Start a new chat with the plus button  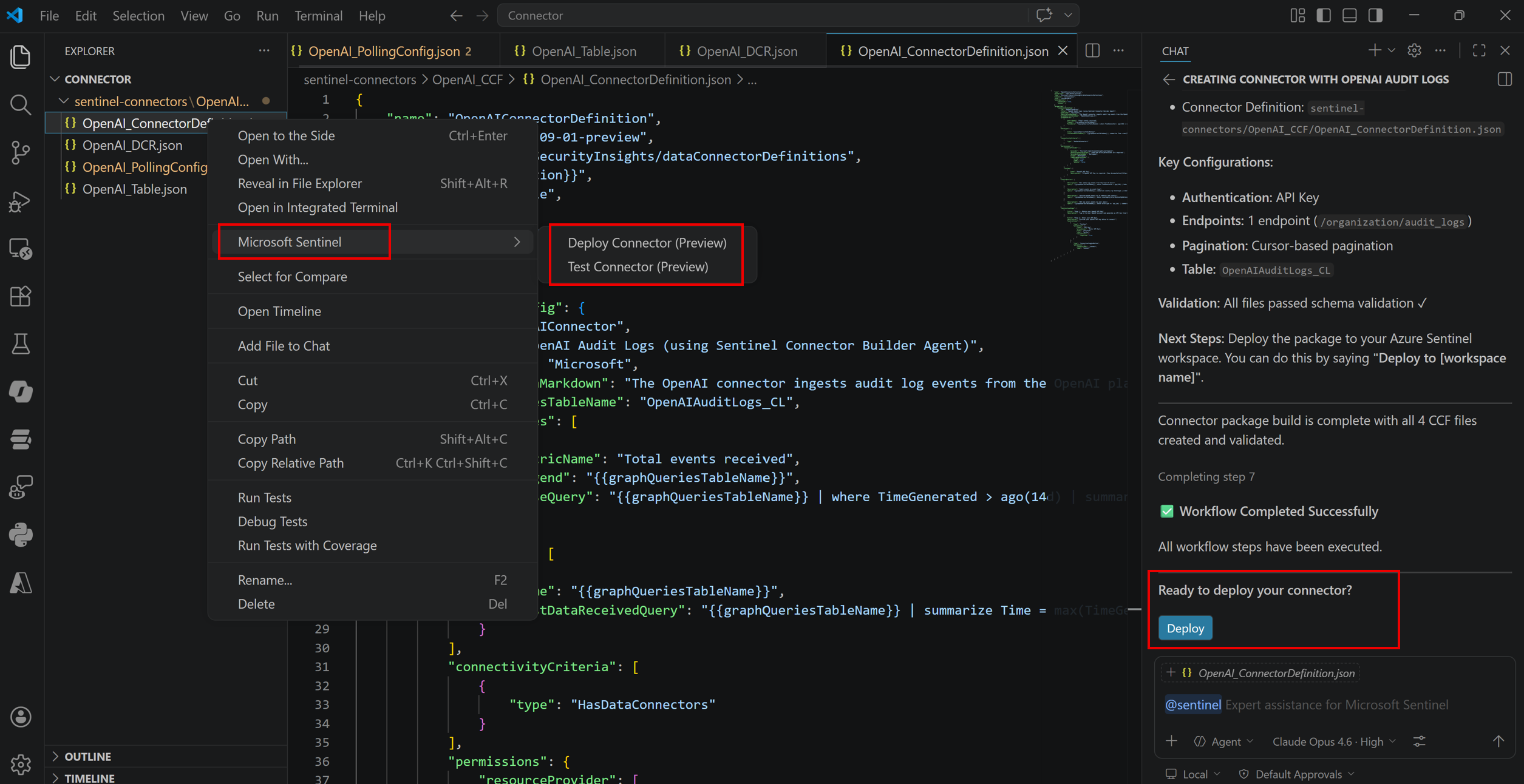click(x=1375, y=50)
